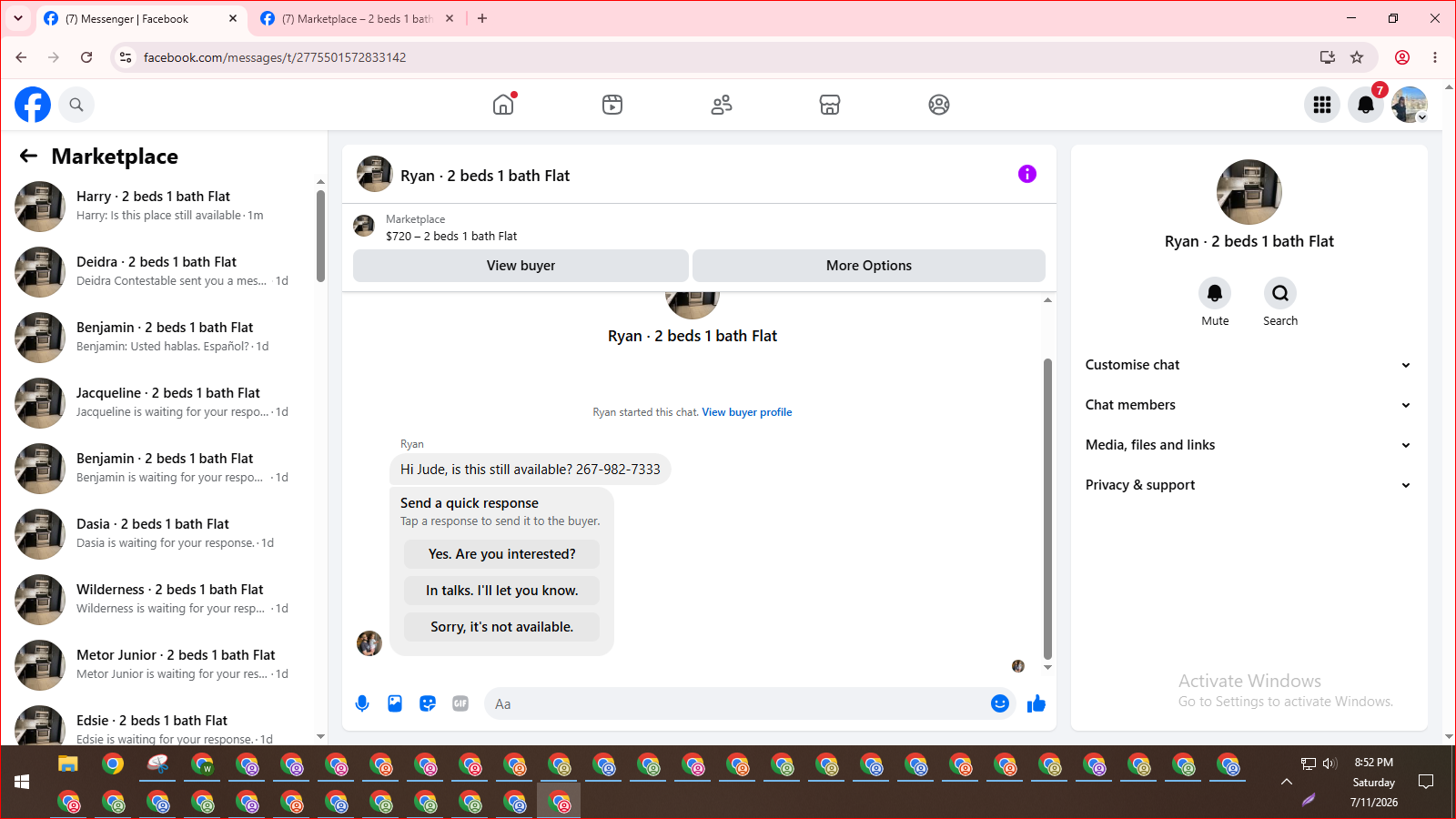Open the Groups icon in top navigation
Image resolution: width=1456 pixels, height=819 pixels.
tap(939, 105)
